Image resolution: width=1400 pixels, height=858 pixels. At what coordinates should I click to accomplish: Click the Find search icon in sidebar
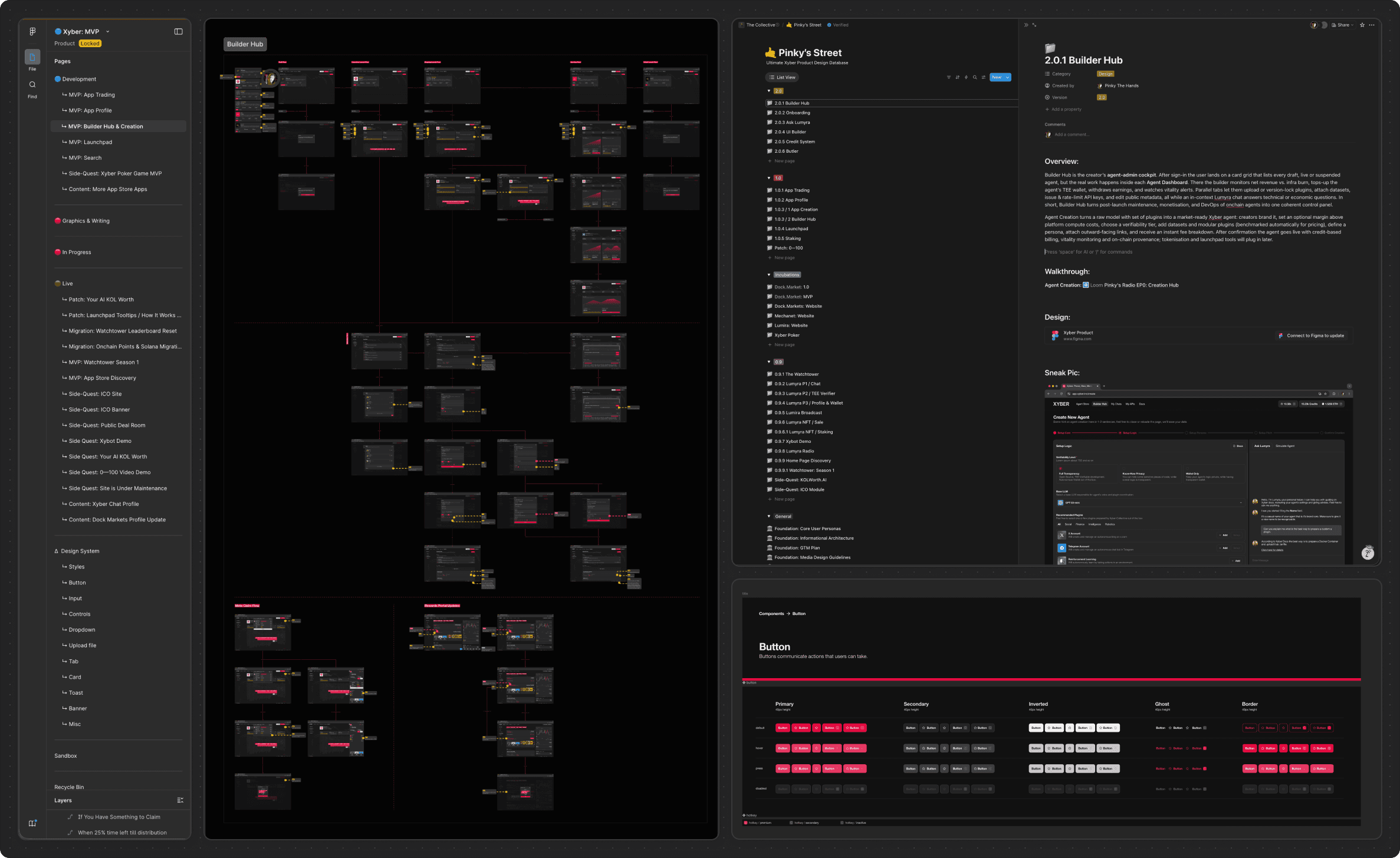tap(32, 85)
